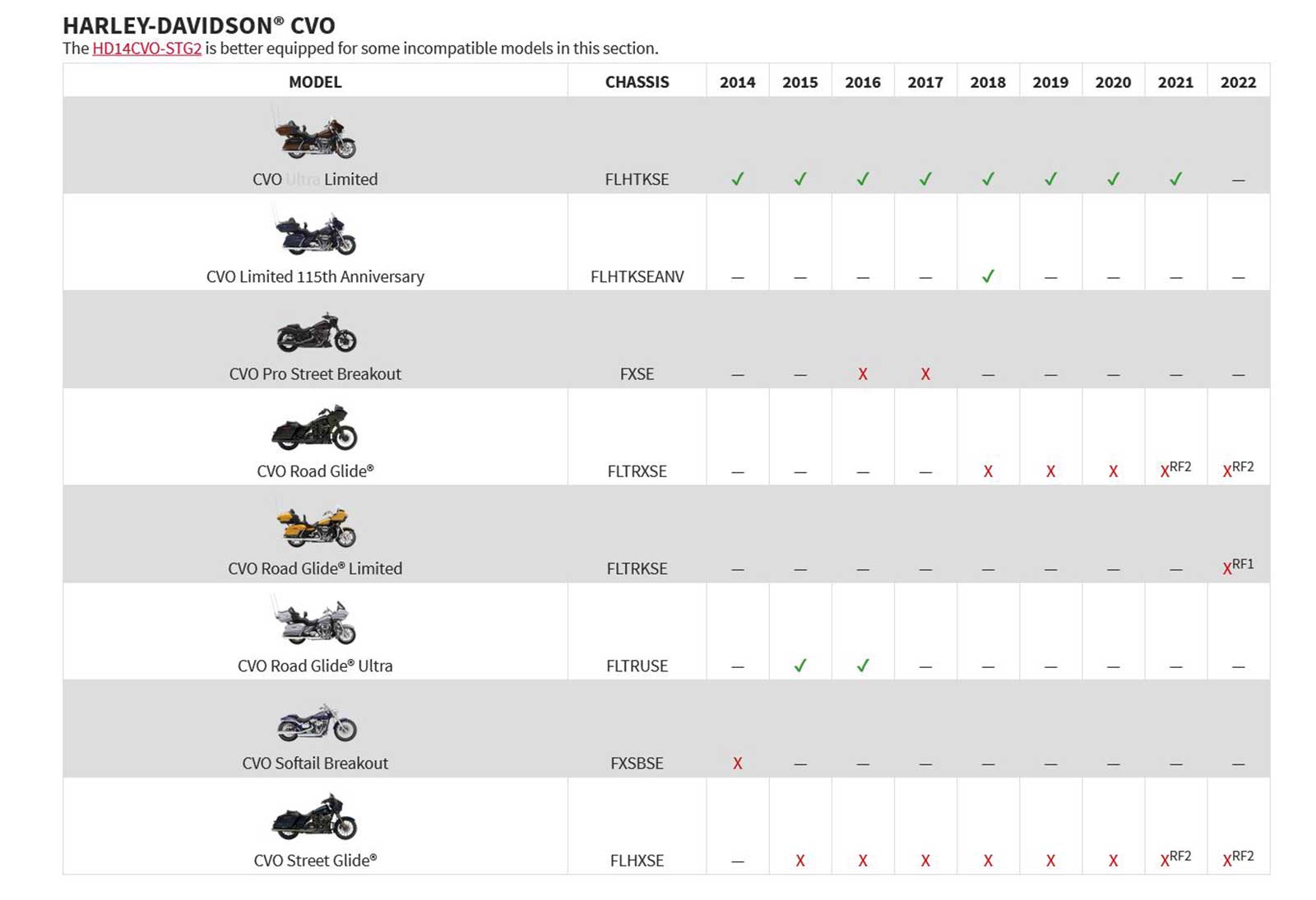
Task: Click the 'CVO Limited 115th Anniversary' model name
Action: pos(315,276)
